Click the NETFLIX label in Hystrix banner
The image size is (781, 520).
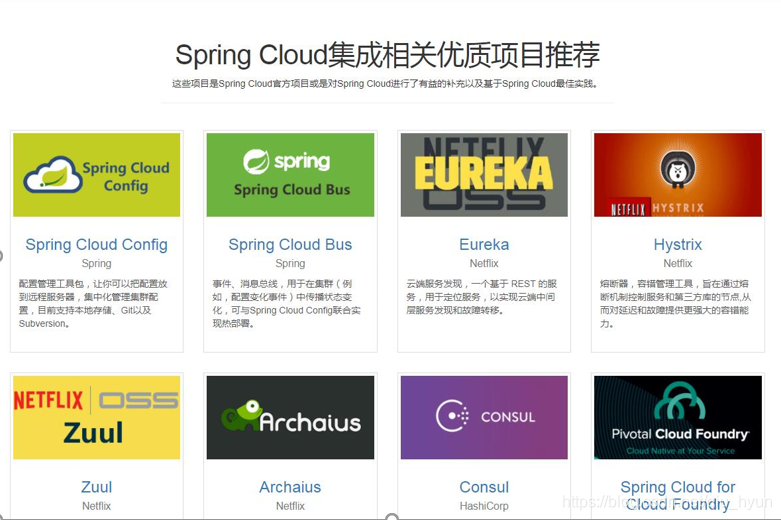coord(628,209)
